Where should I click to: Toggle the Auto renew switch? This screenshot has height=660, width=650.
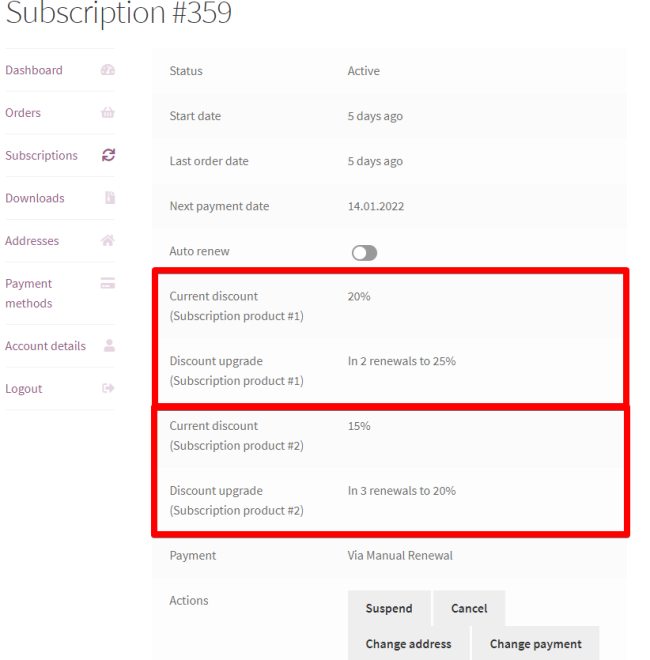pyautogui.click(x=364, y=253)
